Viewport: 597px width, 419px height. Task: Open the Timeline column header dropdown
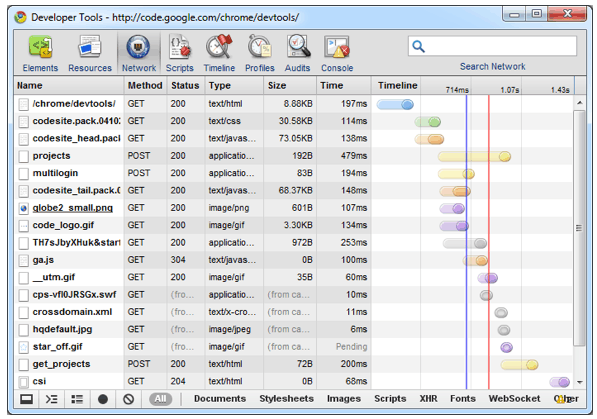(x=397, y=85)
